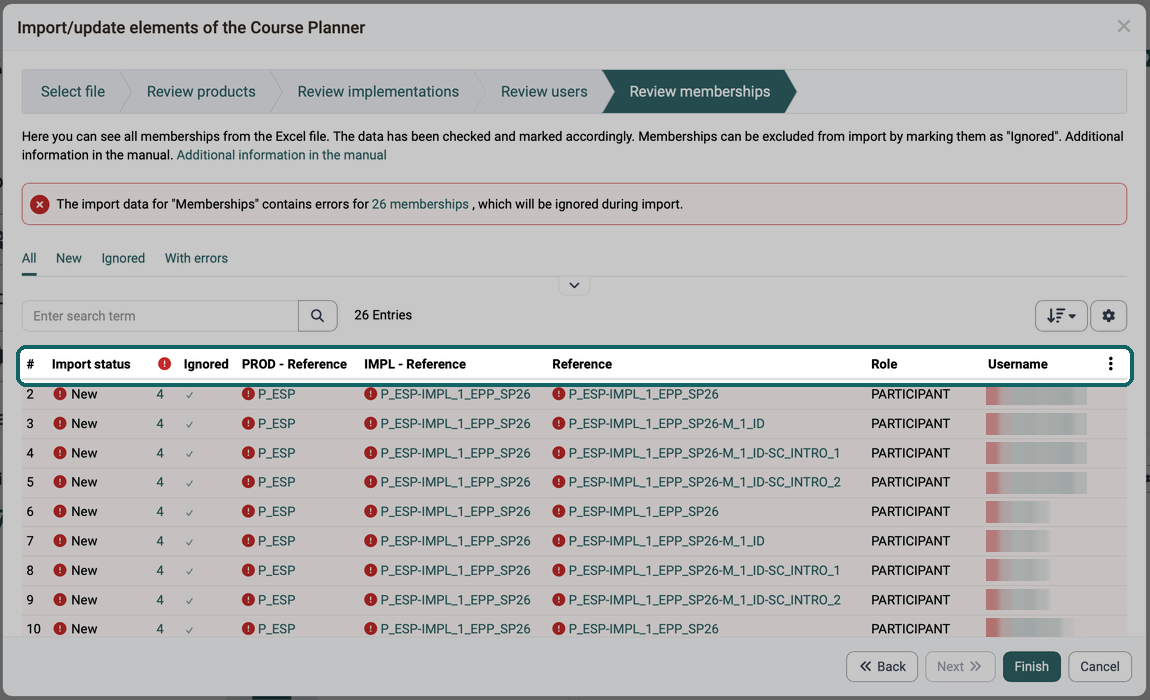The height and width of the screenshot is (700, 1150).
Task: Toggle the Ignored checkmark in row 3
Action: coord(189,424)
